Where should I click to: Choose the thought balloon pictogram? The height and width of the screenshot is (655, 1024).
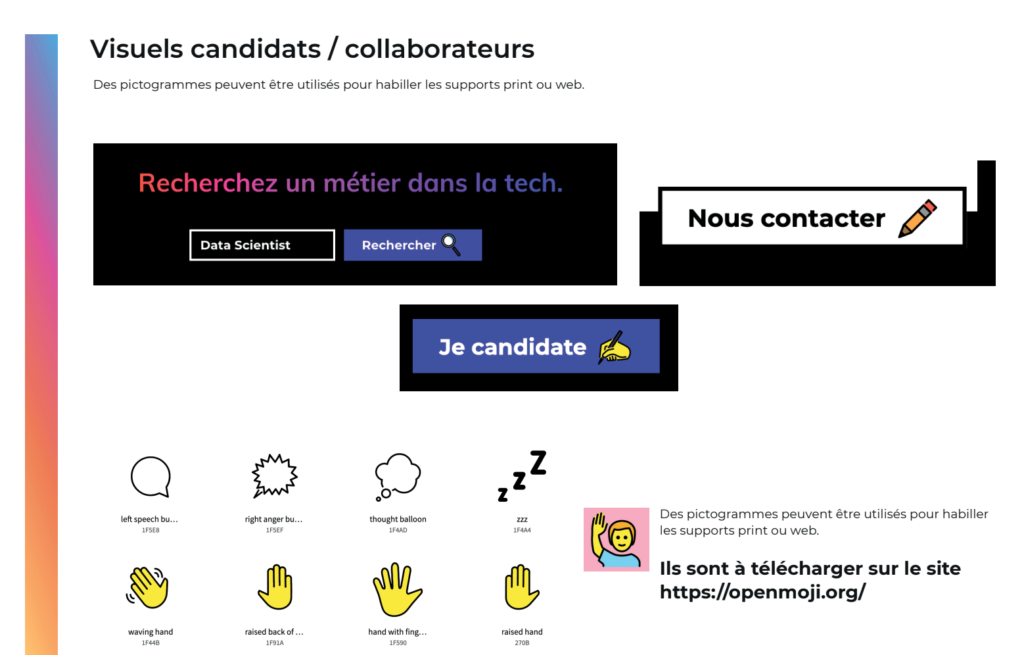(398, 477)
